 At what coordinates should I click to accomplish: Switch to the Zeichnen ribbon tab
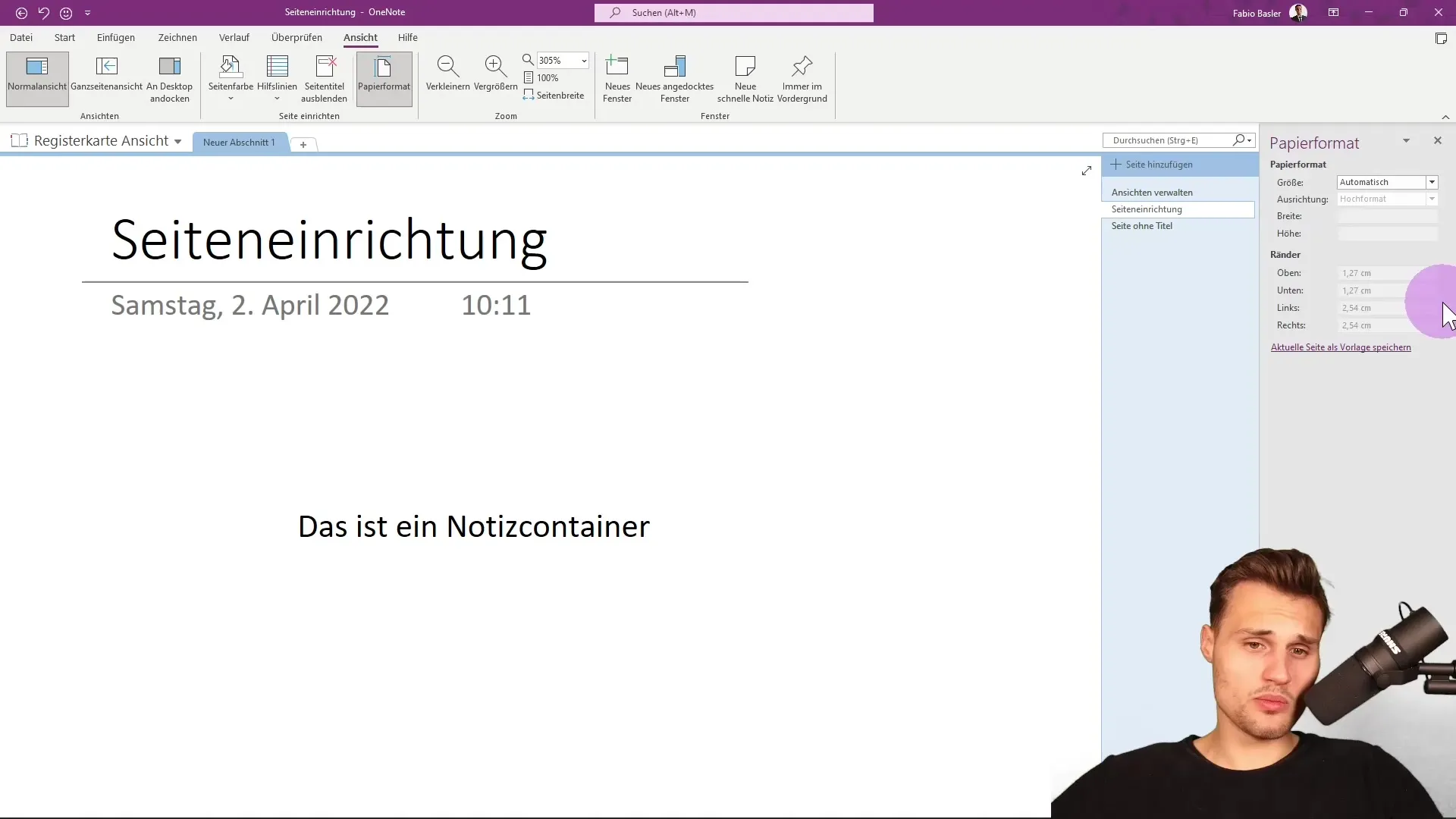tap(177, 37)
